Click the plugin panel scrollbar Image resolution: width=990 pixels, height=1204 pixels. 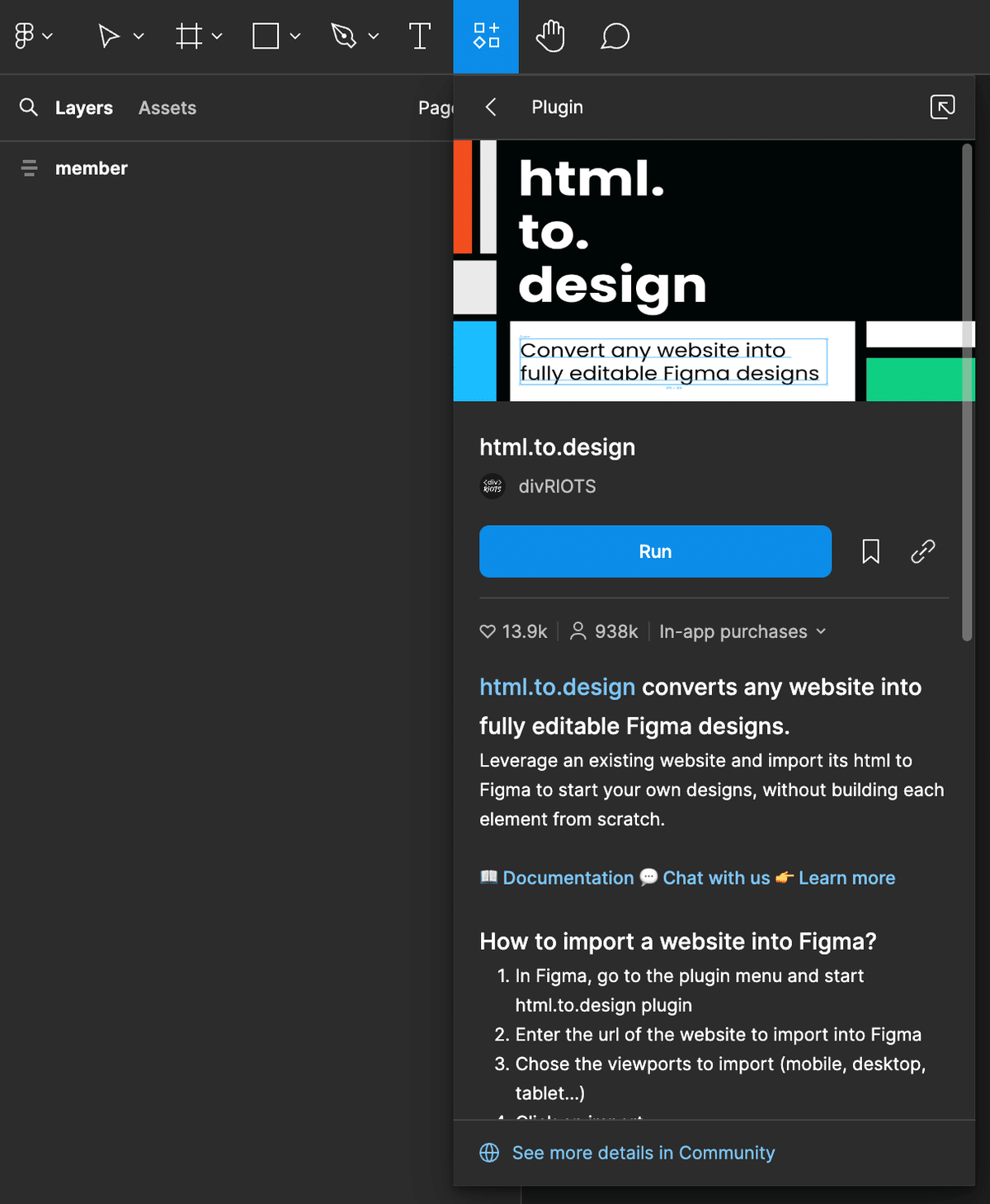tap(967, 393)
